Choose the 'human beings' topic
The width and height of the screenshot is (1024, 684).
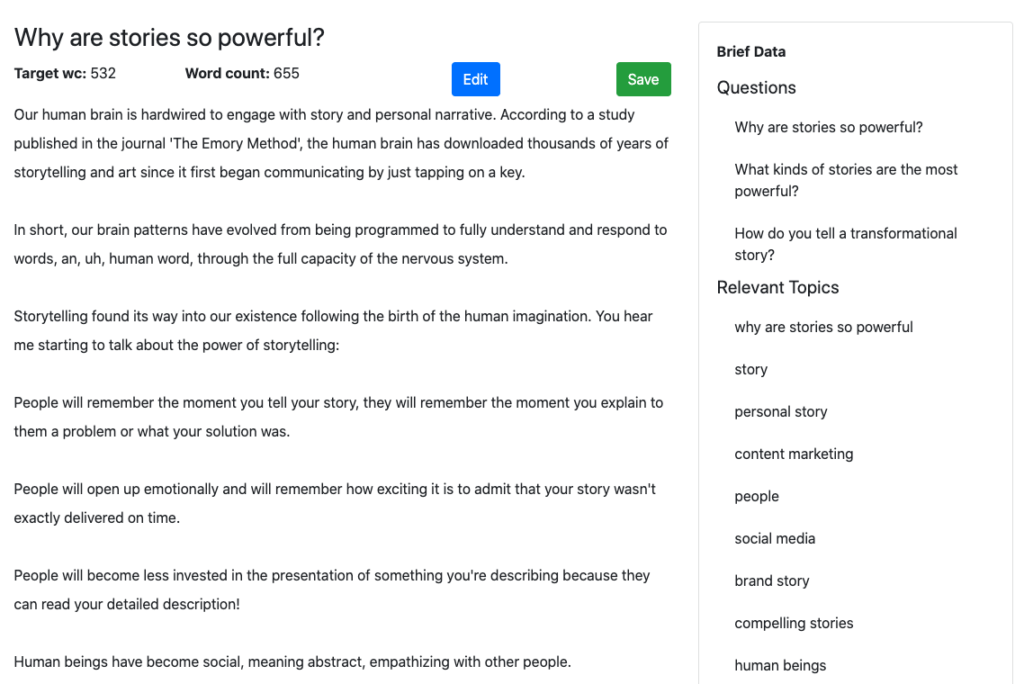pos(780,665)
